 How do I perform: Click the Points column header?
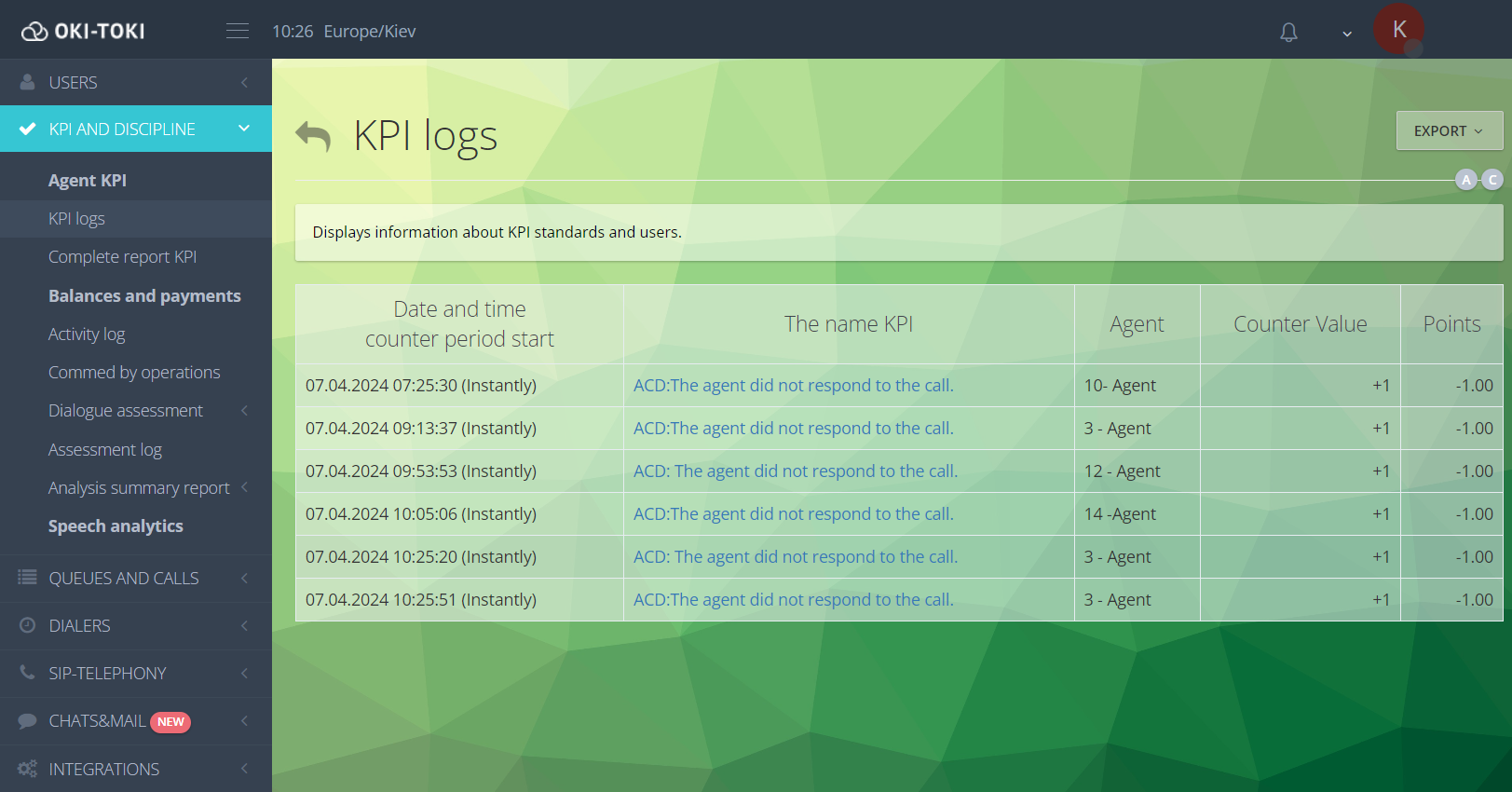1451,324
